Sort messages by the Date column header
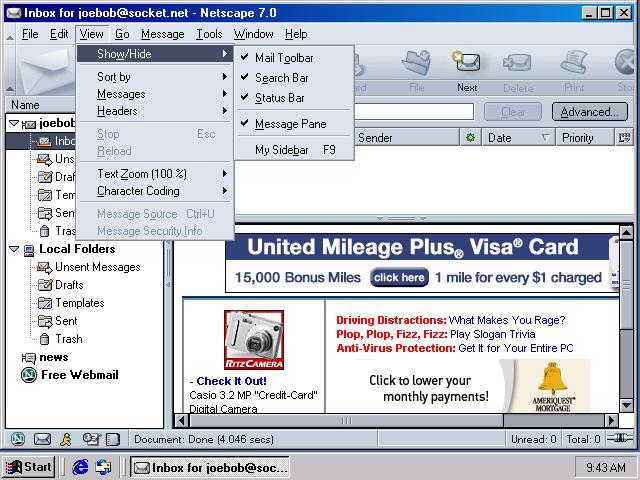This screenshot has width=640, height=480. 518,138
